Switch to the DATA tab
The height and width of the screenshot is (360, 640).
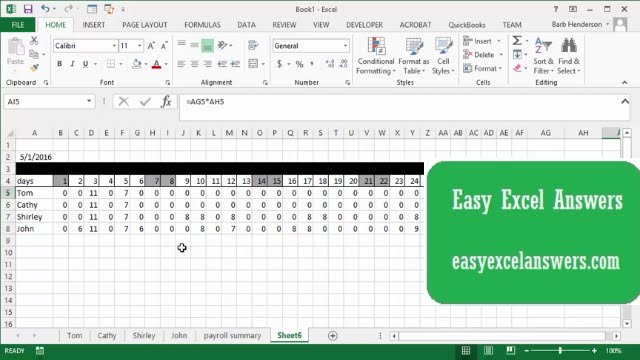(x=247, y=25)
